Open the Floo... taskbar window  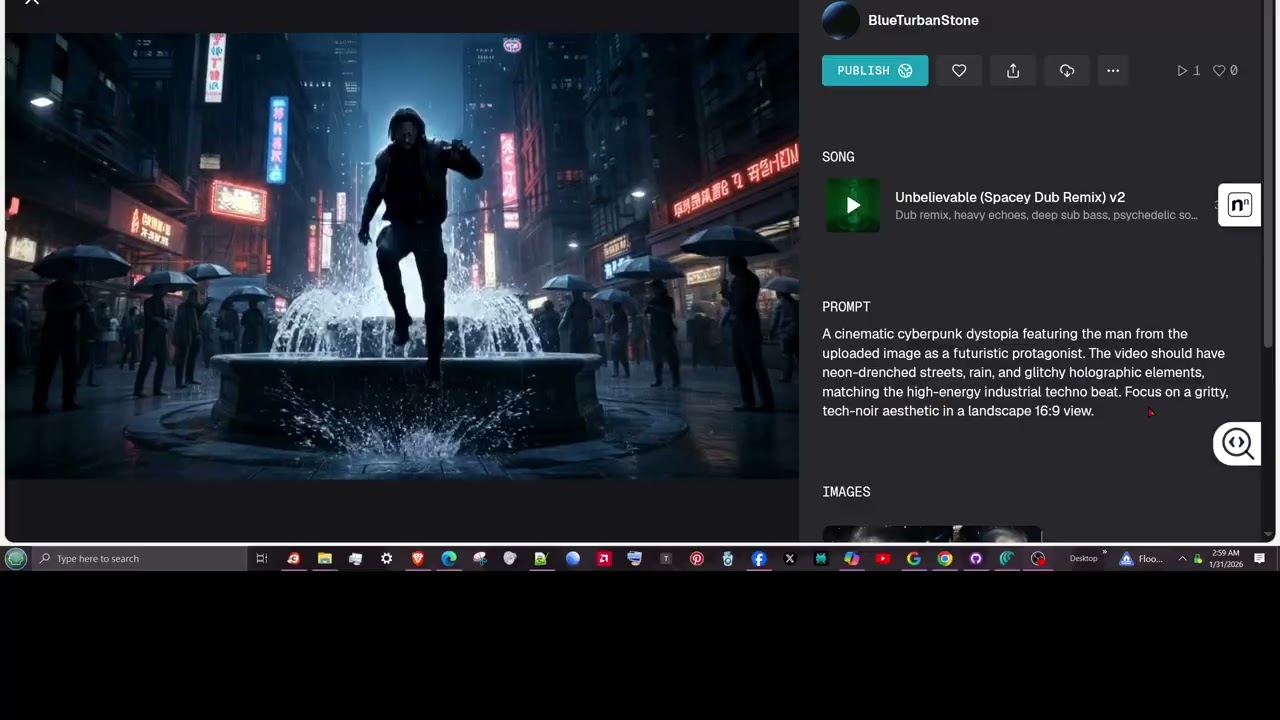(x=1142, y=559)
